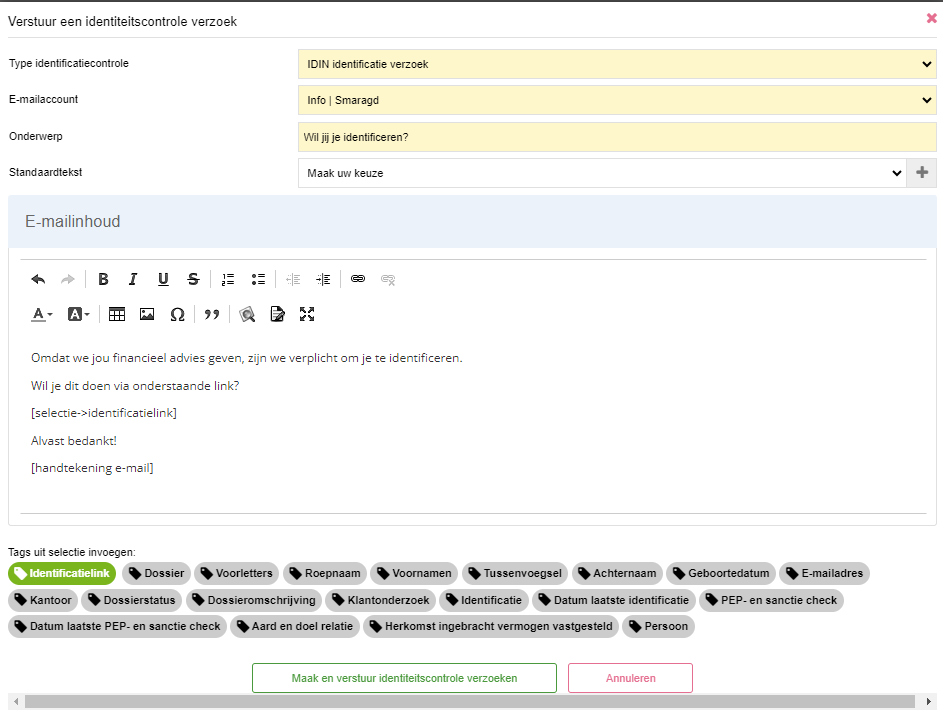Insert the Kantoor tag

[x=43, y=600]
